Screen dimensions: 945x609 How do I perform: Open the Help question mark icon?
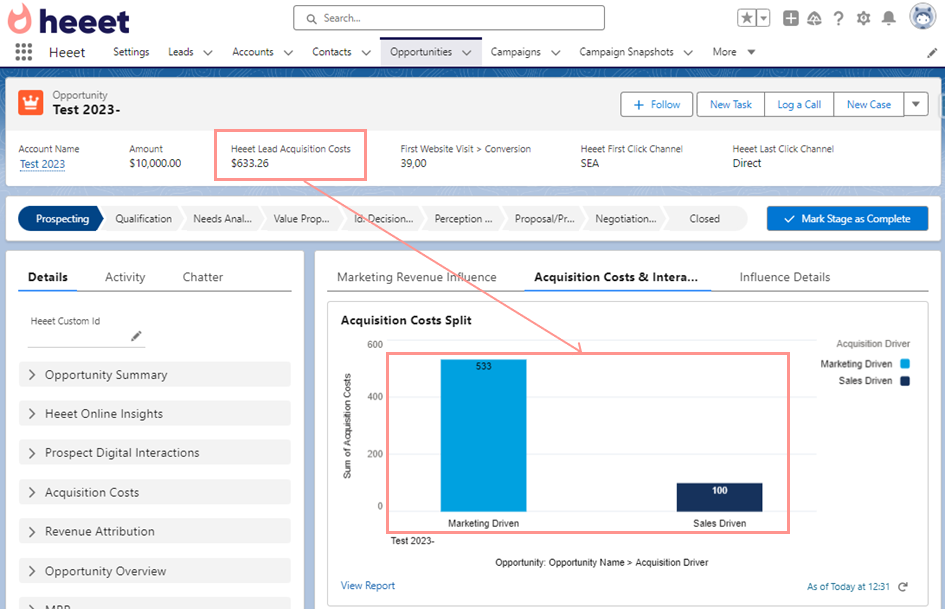pos(838,19)
